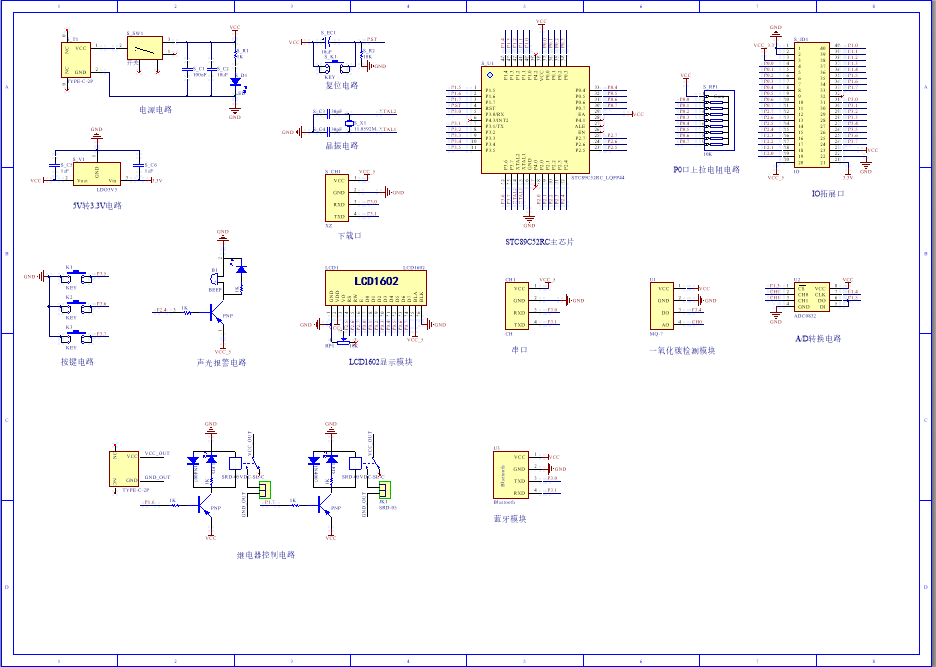Click the S_C3 capacitor on XTAL2
The image size is (936, 667).
pyautogui.click(x=326, y=112)
